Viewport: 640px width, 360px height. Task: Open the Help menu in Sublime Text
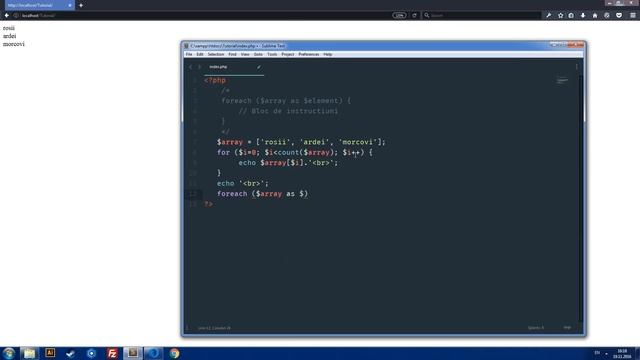[328, 54]
